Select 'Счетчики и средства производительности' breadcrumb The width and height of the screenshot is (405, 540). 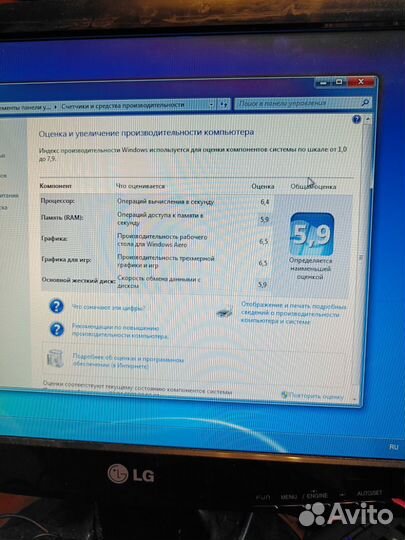coord(123,105)
